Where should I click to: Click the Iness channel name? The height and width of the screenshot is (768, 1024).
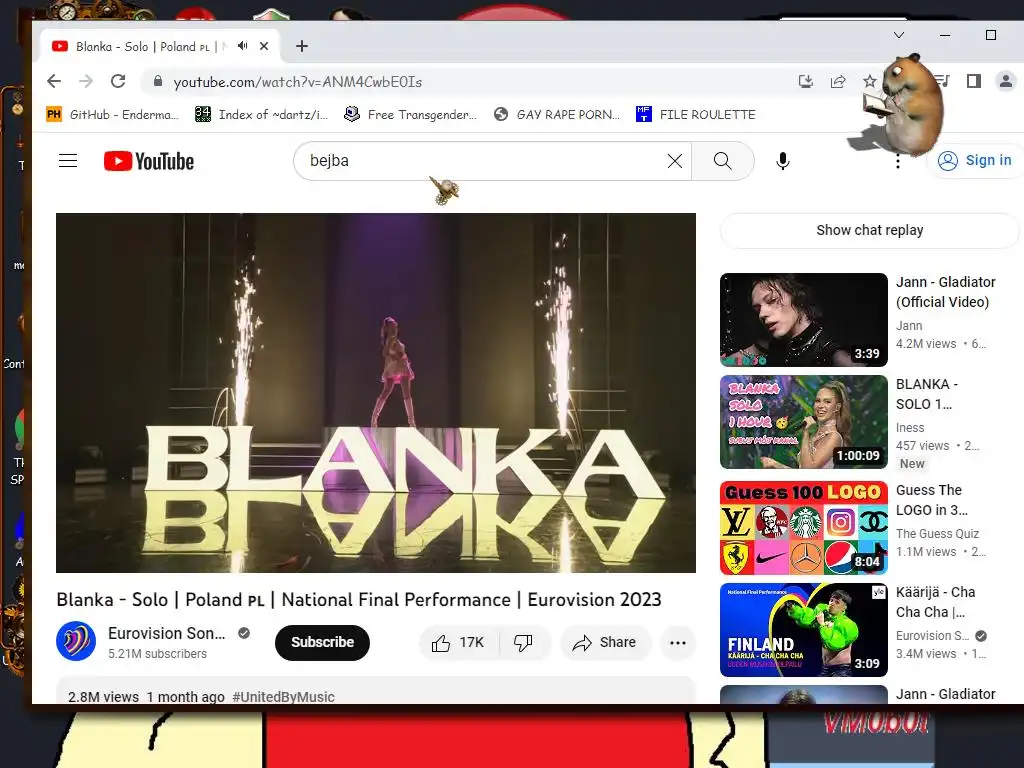(910, 428)
